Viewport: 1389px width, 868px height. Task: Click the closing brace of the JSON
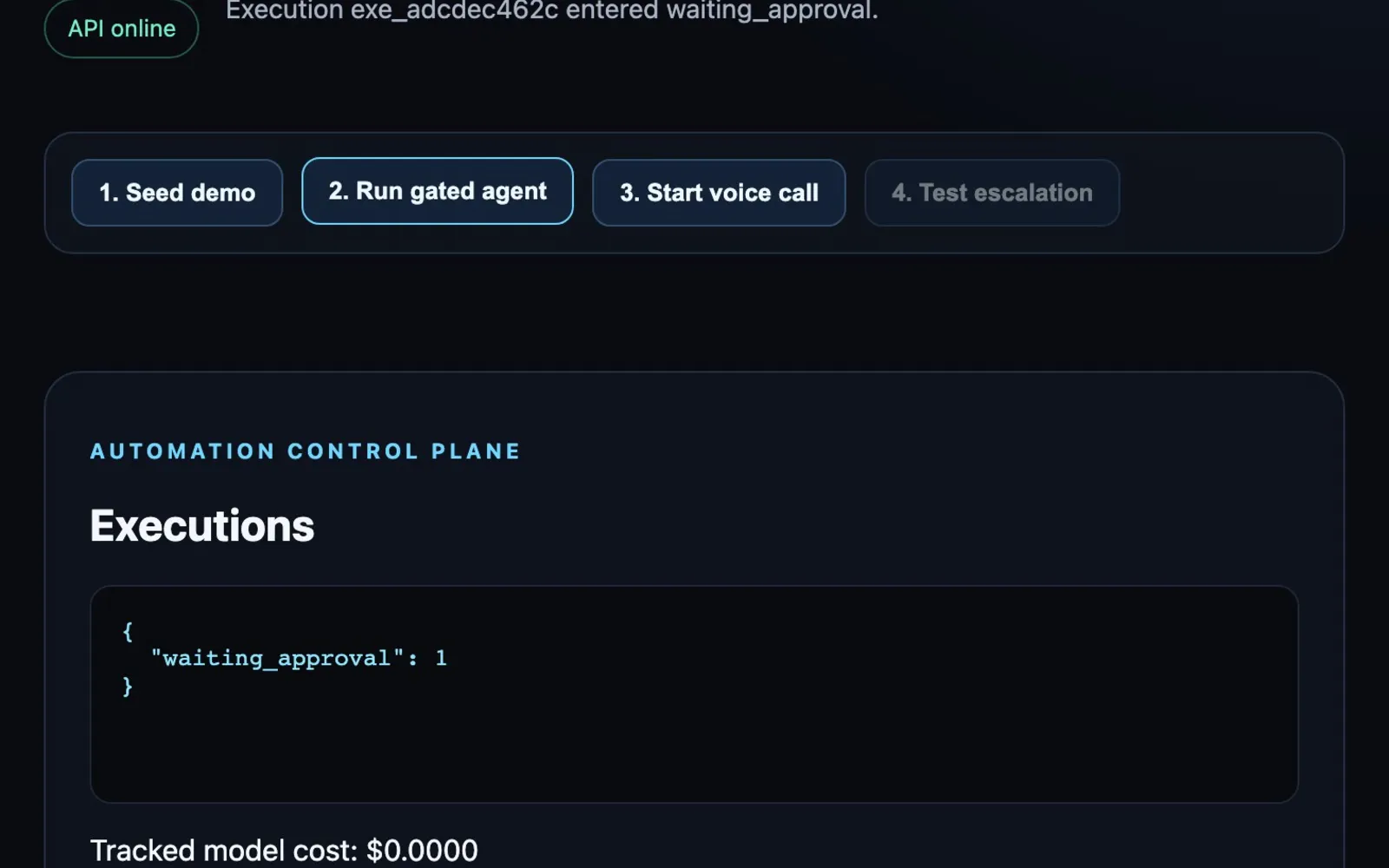(x=128, y=686)
